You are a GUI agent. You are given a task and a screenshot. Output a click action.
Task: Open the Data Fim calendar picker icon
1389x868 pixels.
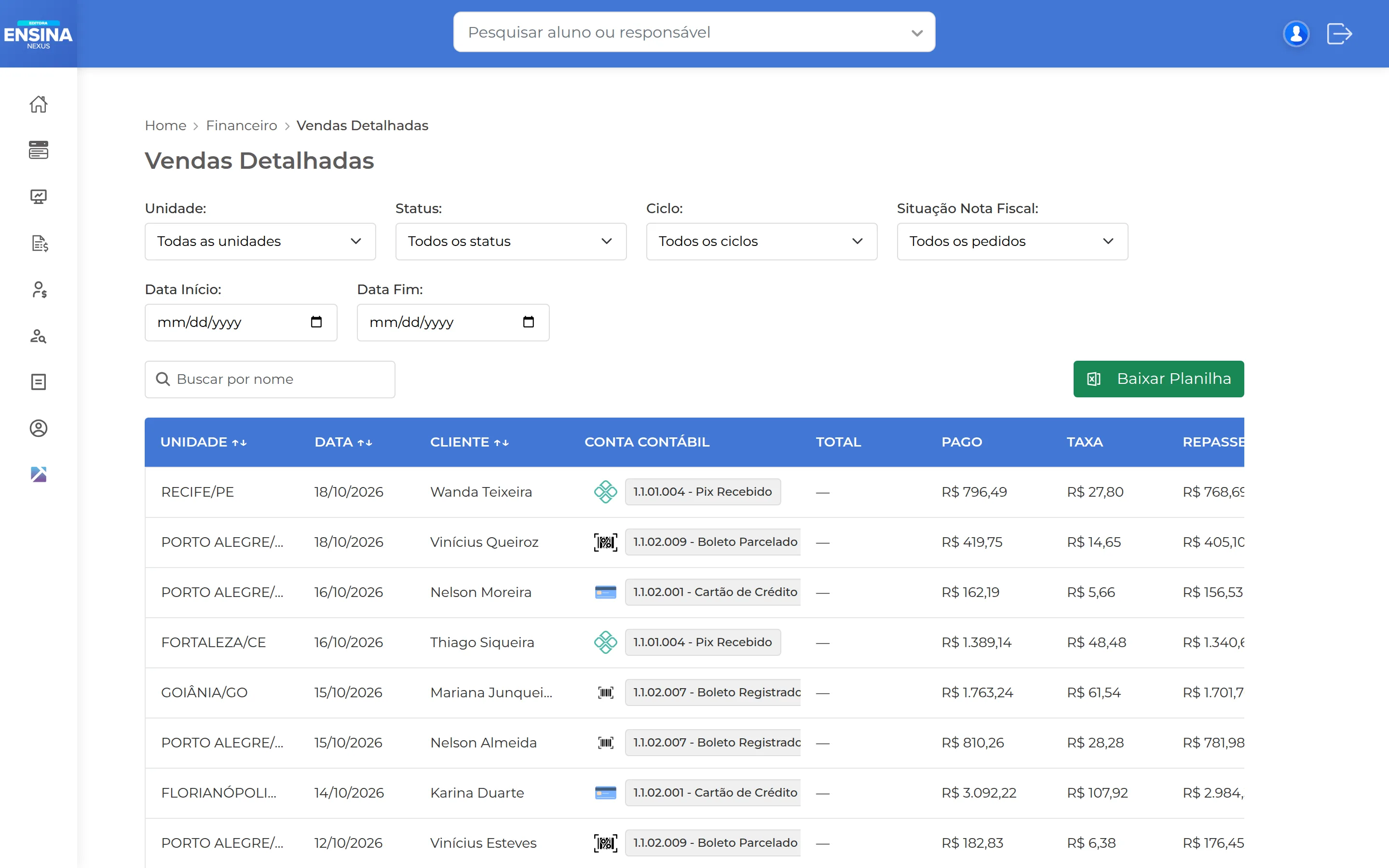point(529,322)
